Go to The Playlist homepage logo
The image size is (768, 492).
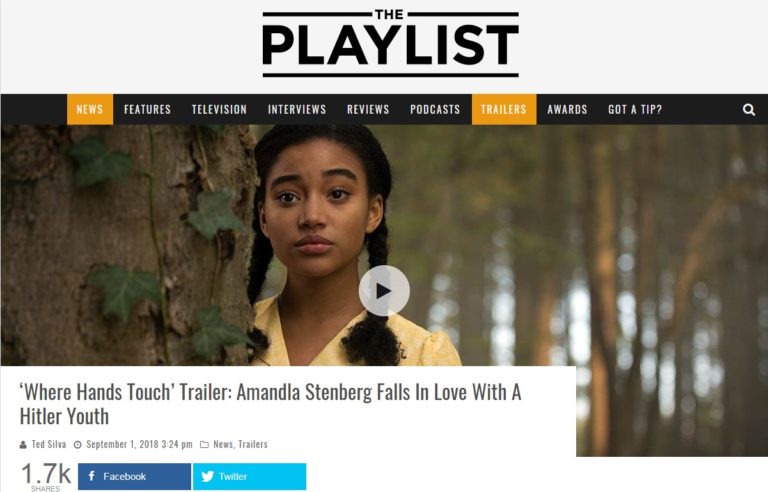(390, 43)
